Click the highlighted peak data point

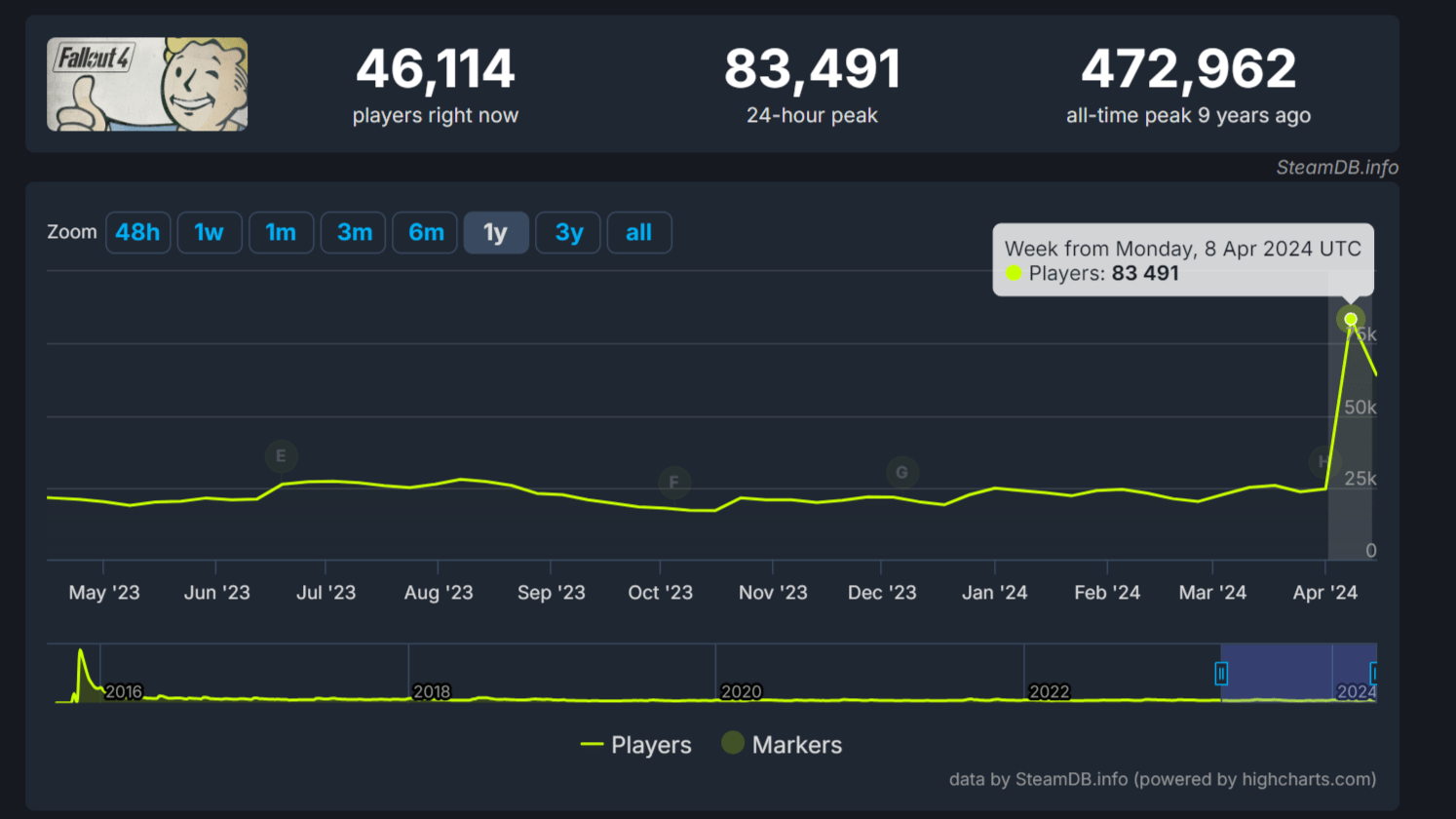[1351, 319]
